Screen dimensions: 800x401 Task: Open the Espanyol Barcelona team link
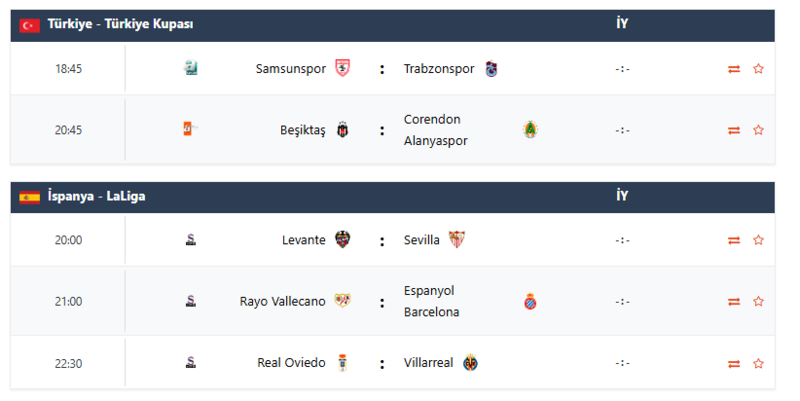pos(432,301)
